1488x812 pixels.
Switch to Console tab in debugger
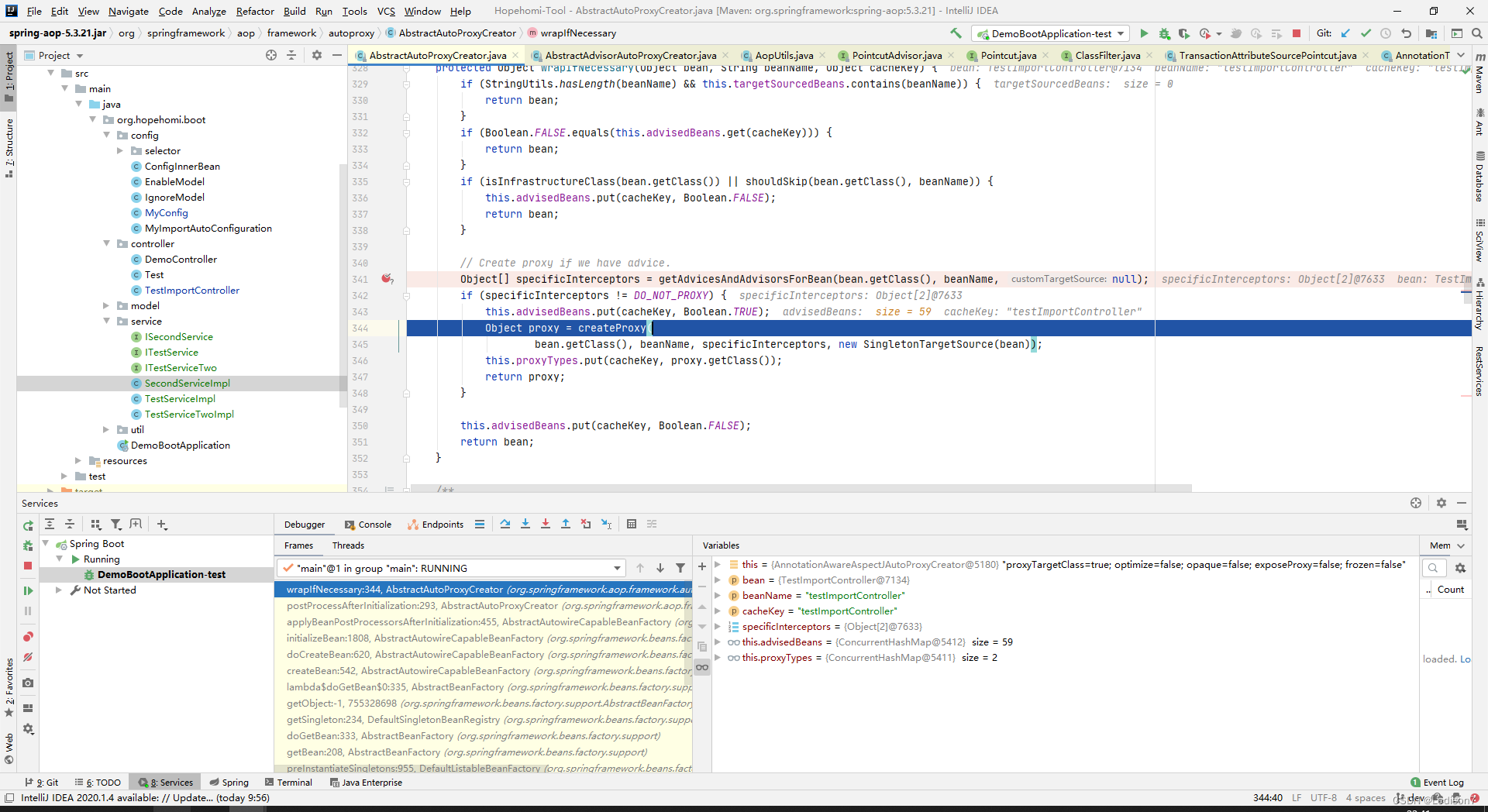(x=368, y=525)
